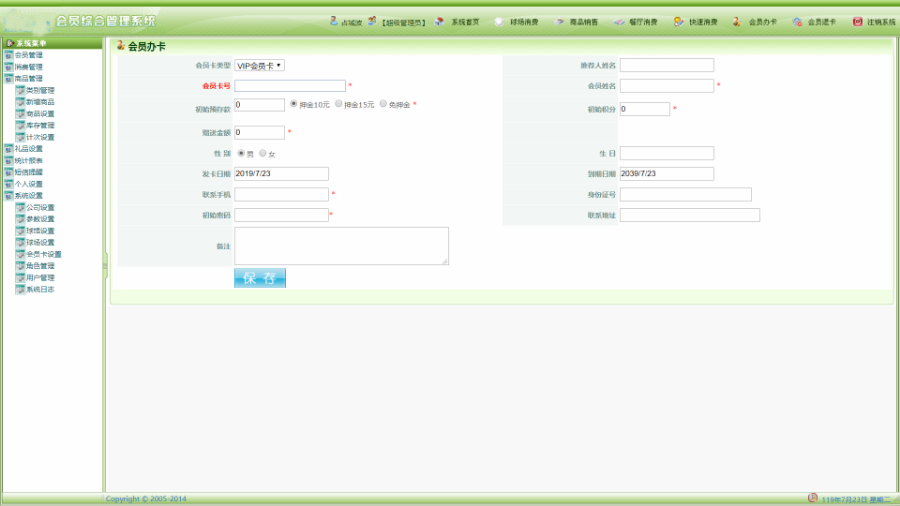Click the 注销系统 logout icon
This screenshot has width=900, height=506.
(857, 21)
